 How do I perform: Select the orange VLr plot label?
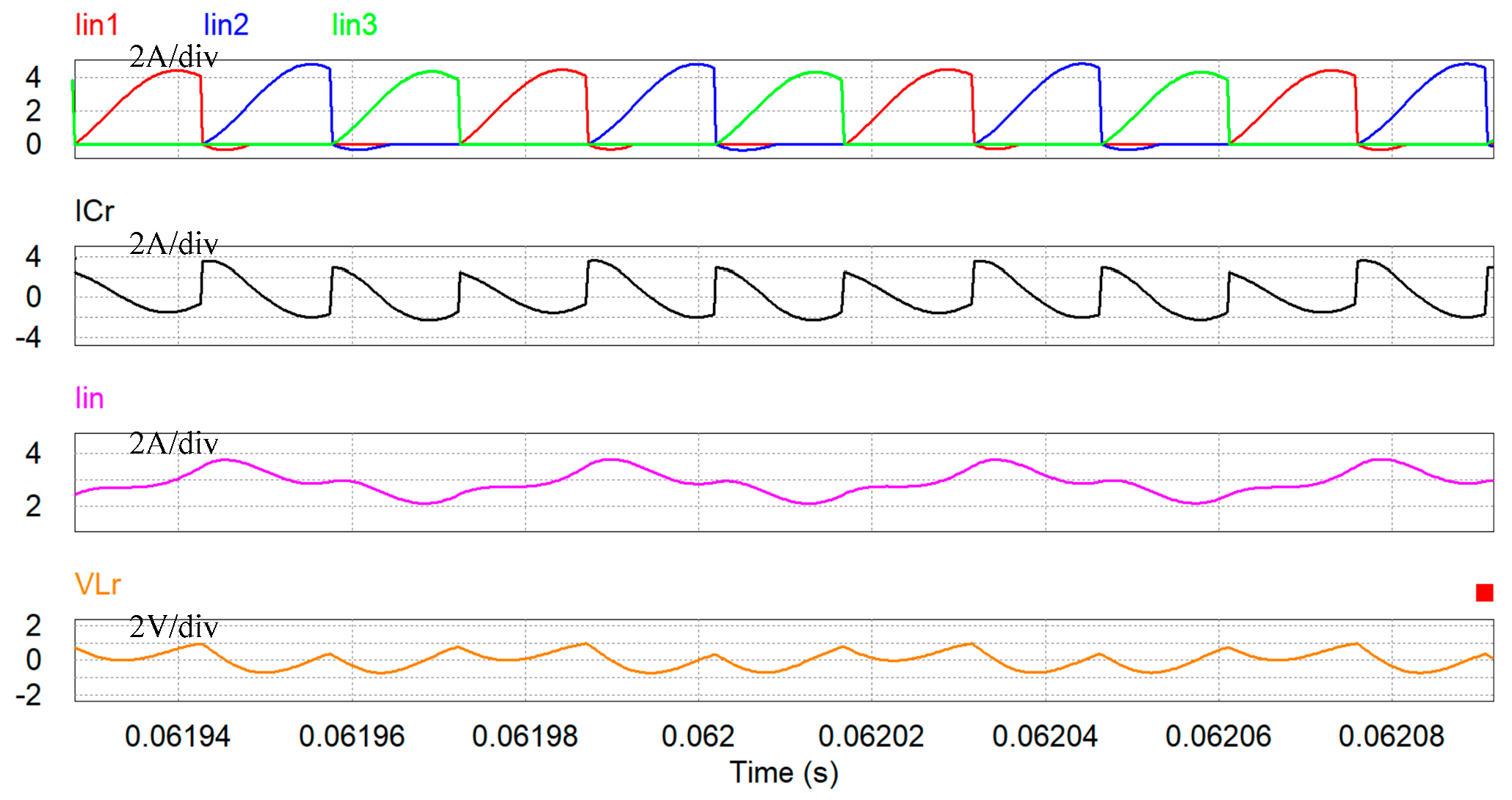point(97,585)
